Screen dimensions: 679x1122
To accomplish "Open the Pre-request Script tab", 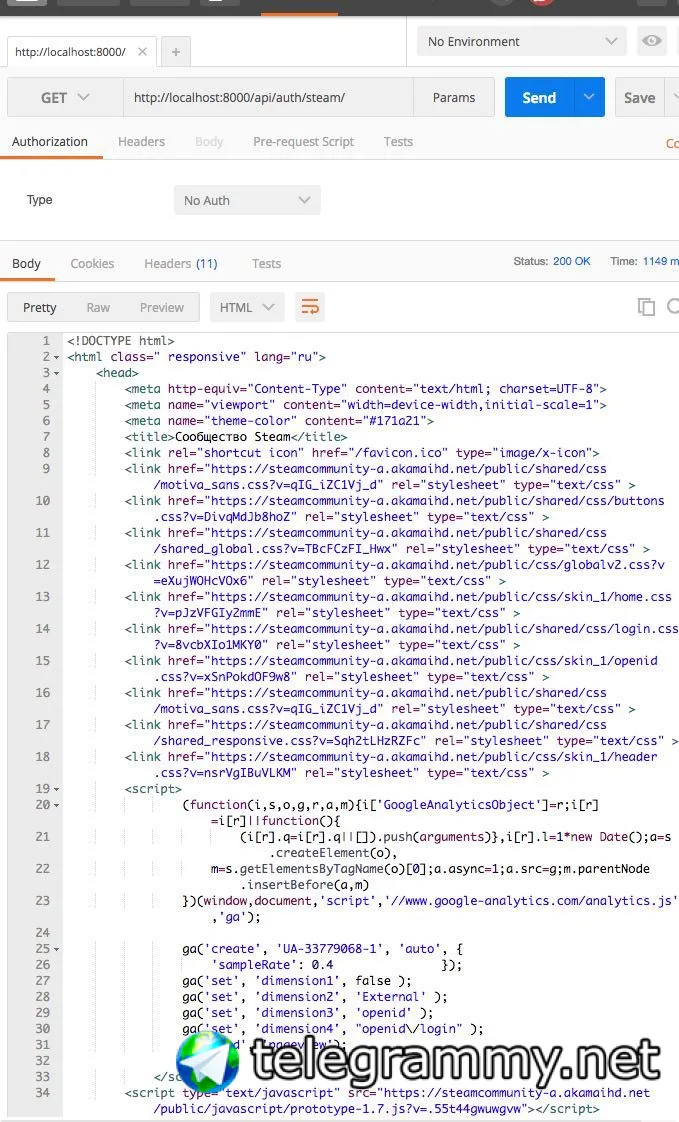I will (x=303, y=142).
